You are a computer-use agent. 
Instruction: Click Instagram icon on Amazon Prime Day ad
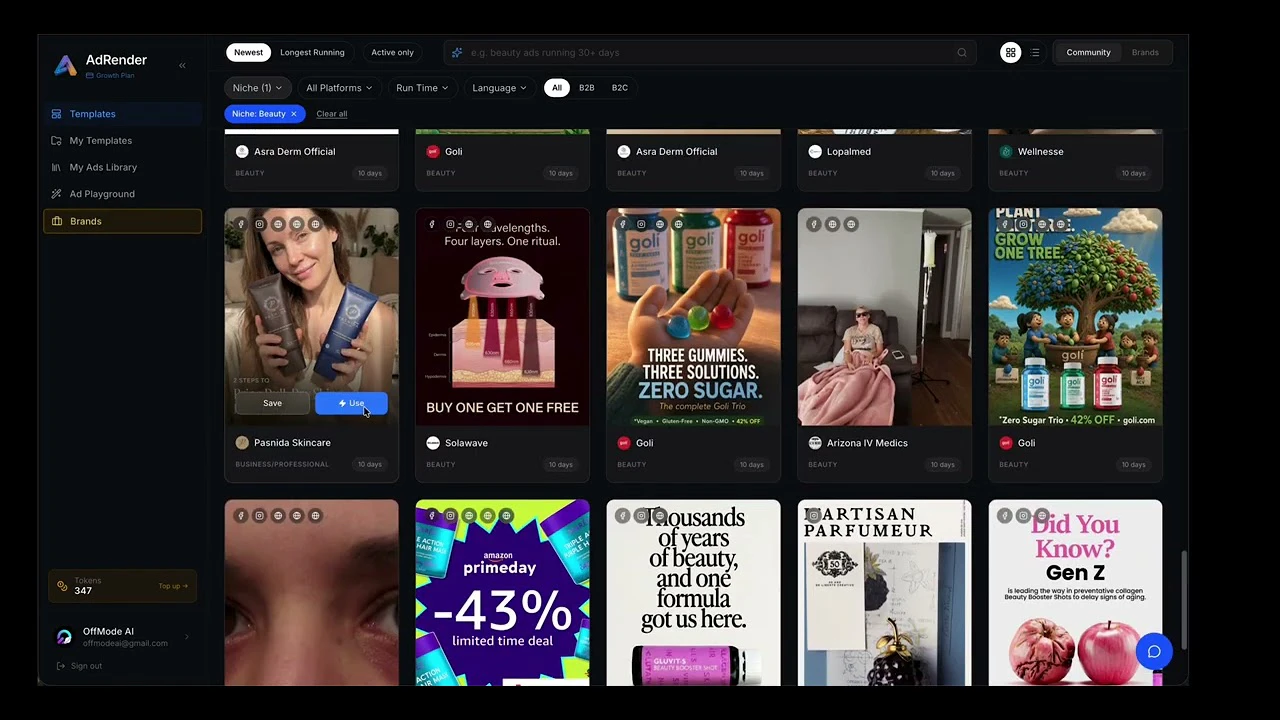click(450, 515)
